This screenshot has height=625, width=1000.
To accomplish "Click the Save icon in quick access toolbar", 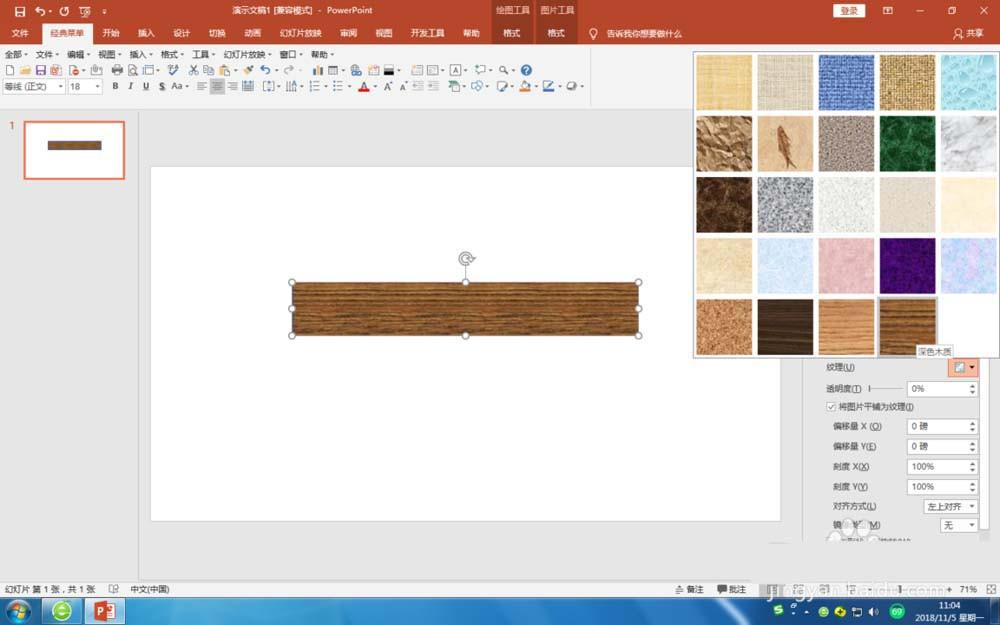I will click(x=20, y=11).
